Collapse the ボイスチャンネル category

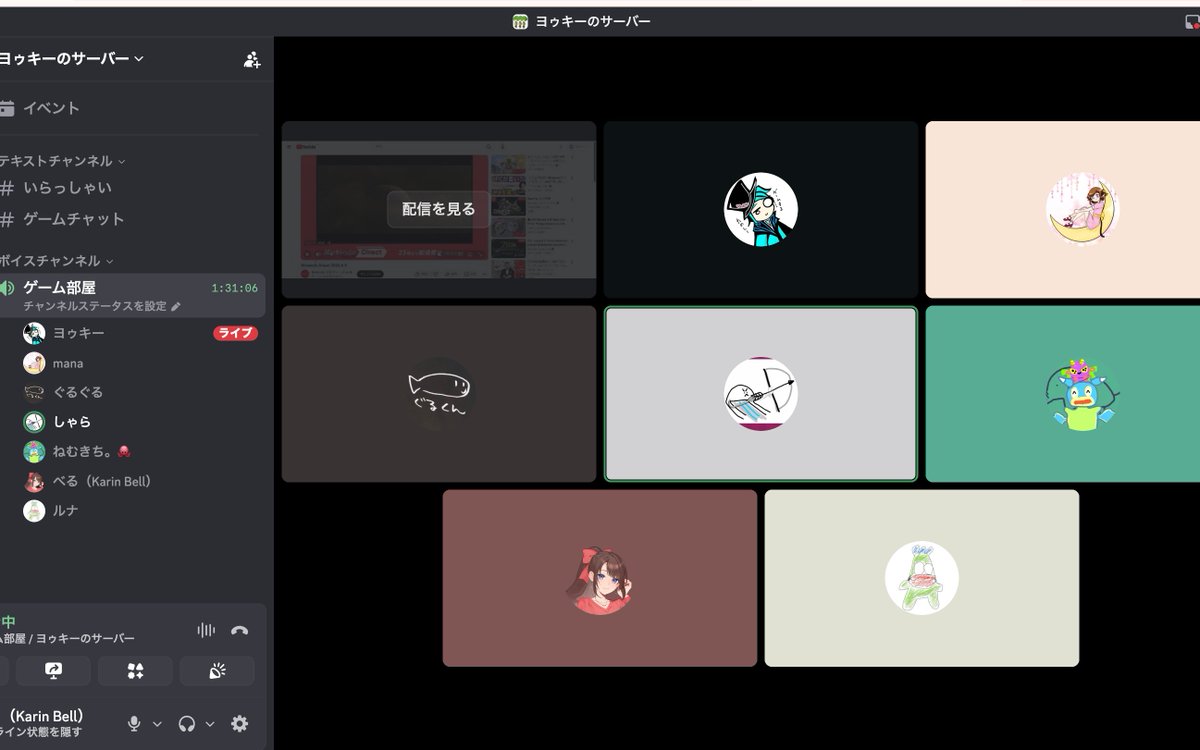coord(57,261)
